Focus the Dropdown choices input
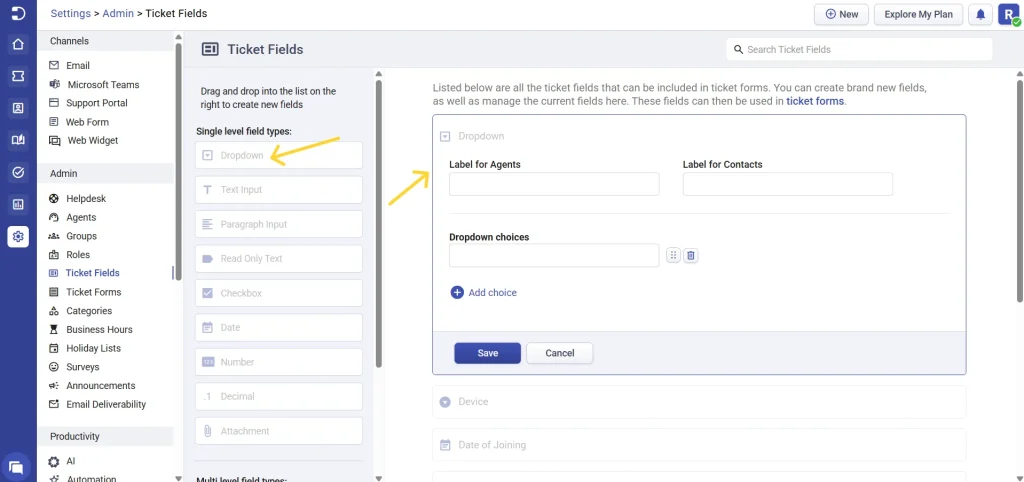 [554, 255]
